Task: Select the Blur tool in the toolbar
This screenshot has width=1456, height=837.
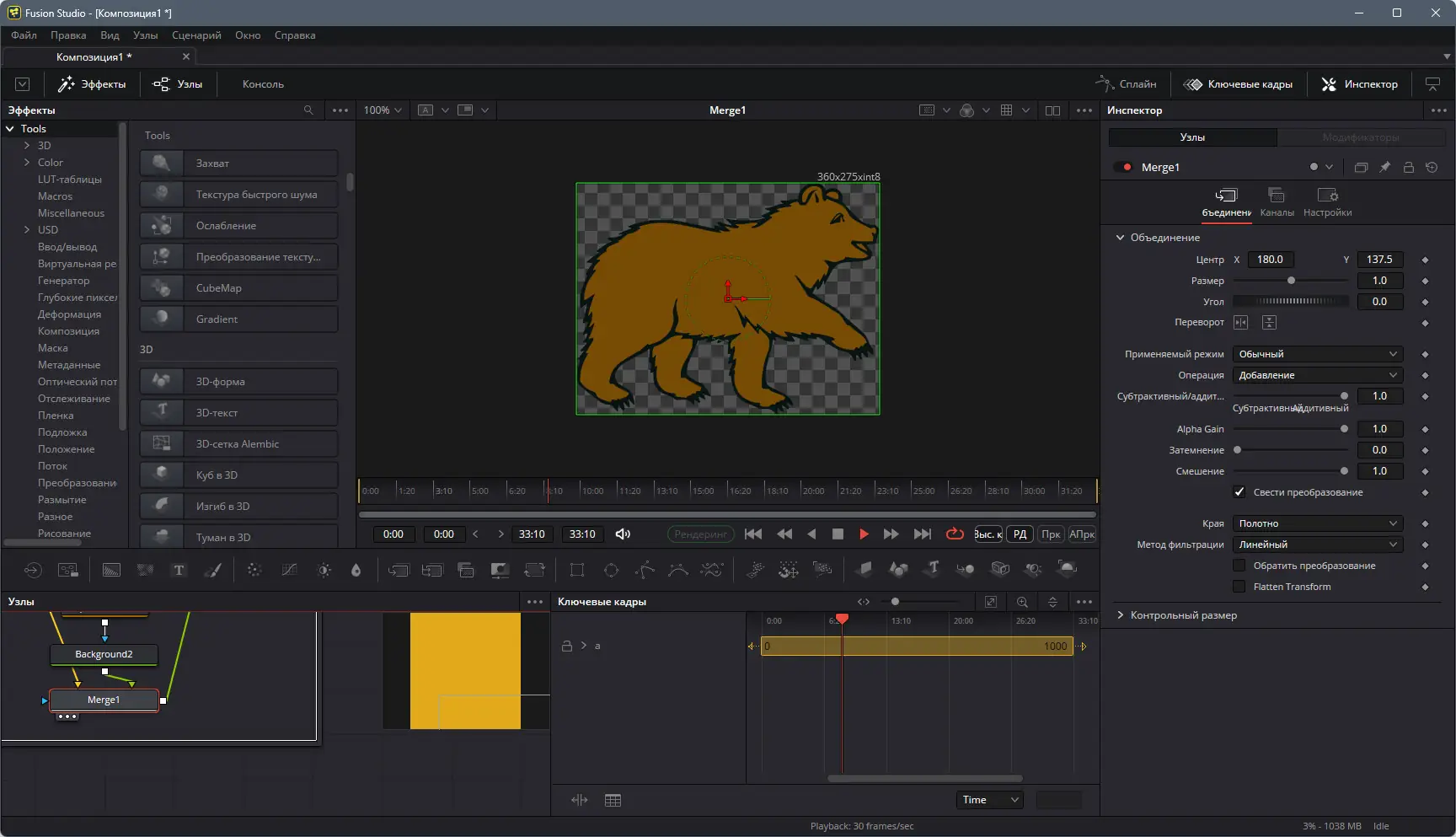Action: 254,570
